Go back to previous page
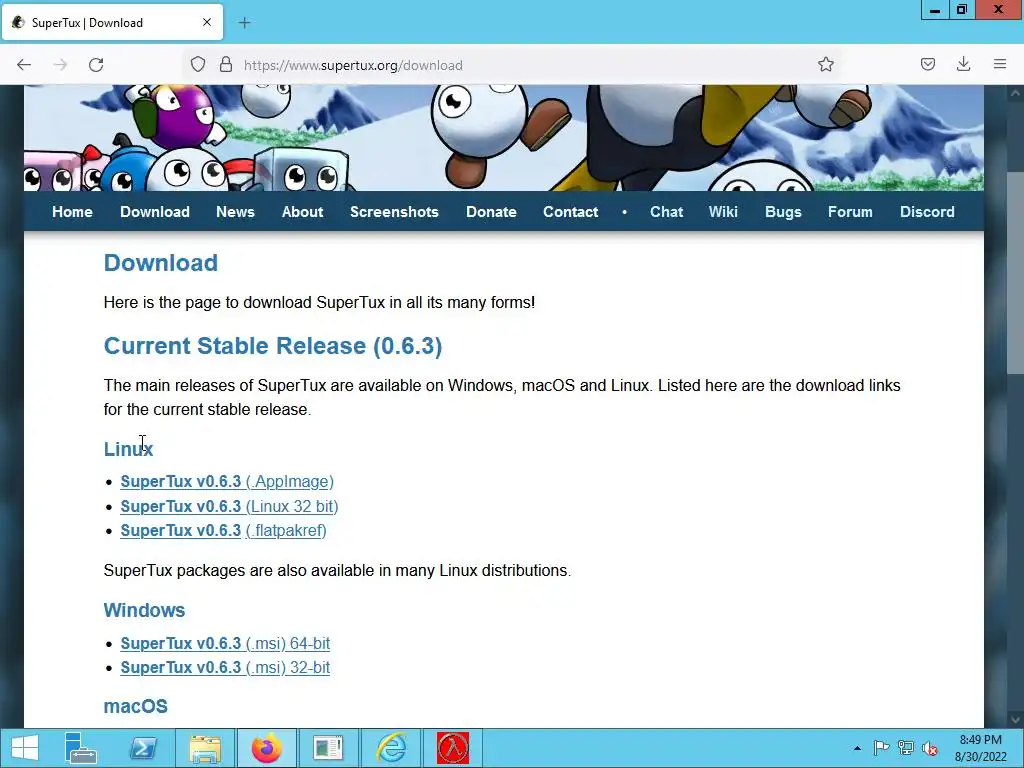Screen dimensions: 1024x768 tap(24, 65)
